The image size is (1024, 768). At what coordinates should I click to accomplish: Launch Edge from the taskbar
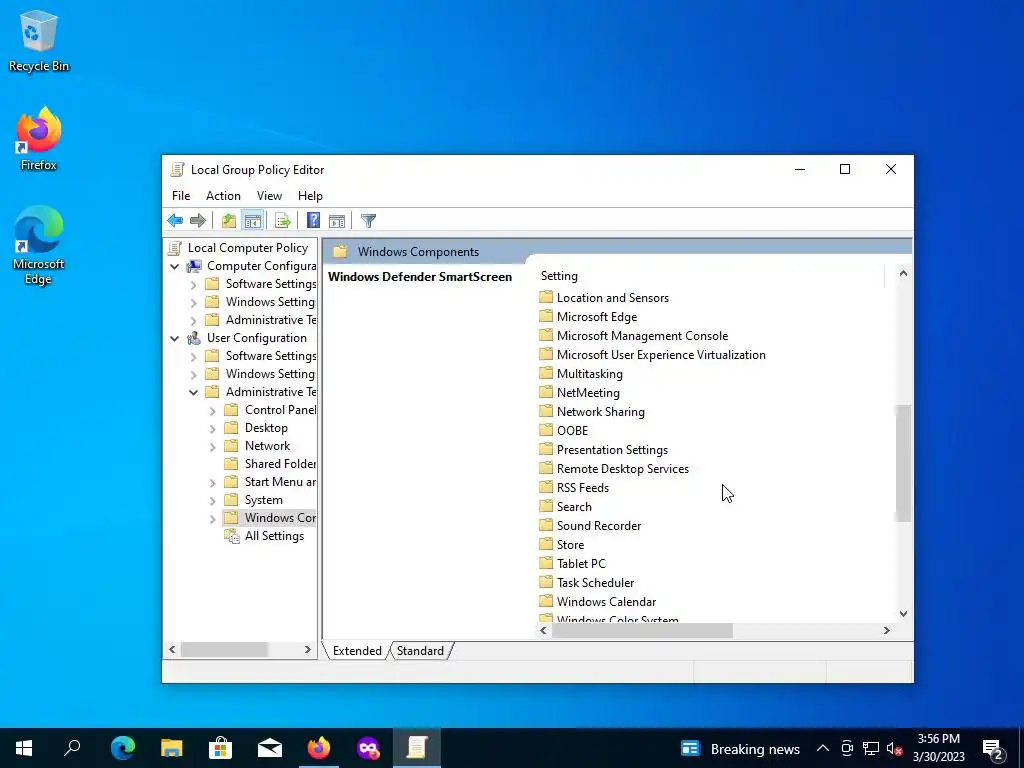point(123,748)
